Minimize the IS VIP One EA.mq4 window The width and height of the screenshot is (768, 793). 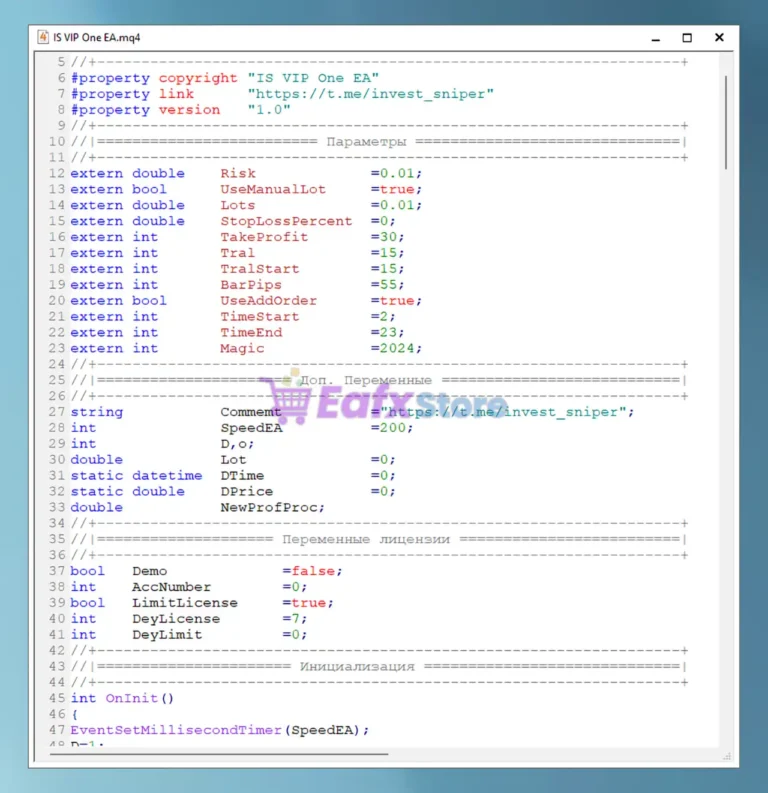coord(656,38)
